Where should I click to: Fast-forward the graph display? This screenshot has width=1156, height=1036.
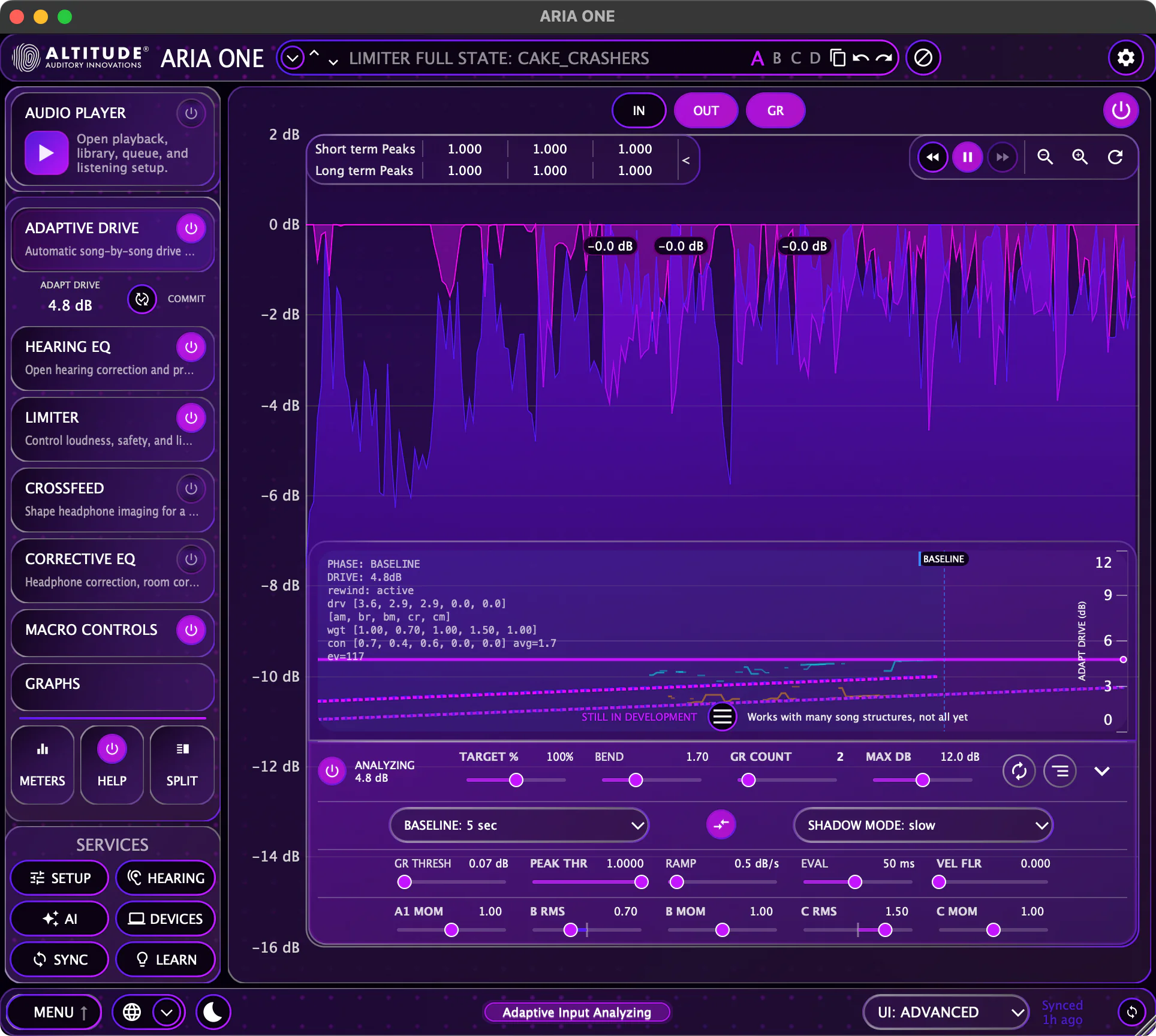[1003, 157]
